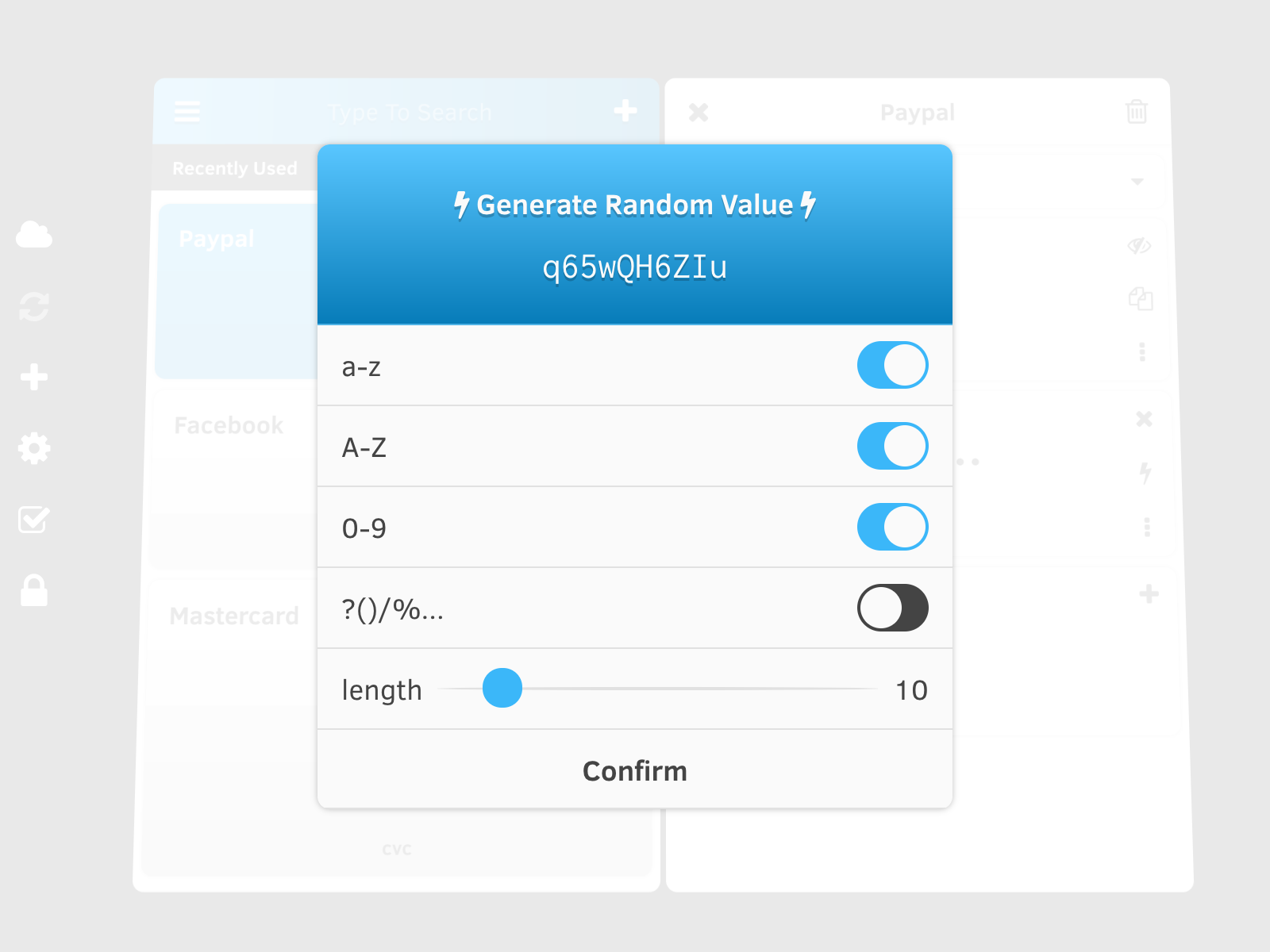Click the length slider handle
Screen dimensions: 1270x952
(x=502, y=688)
